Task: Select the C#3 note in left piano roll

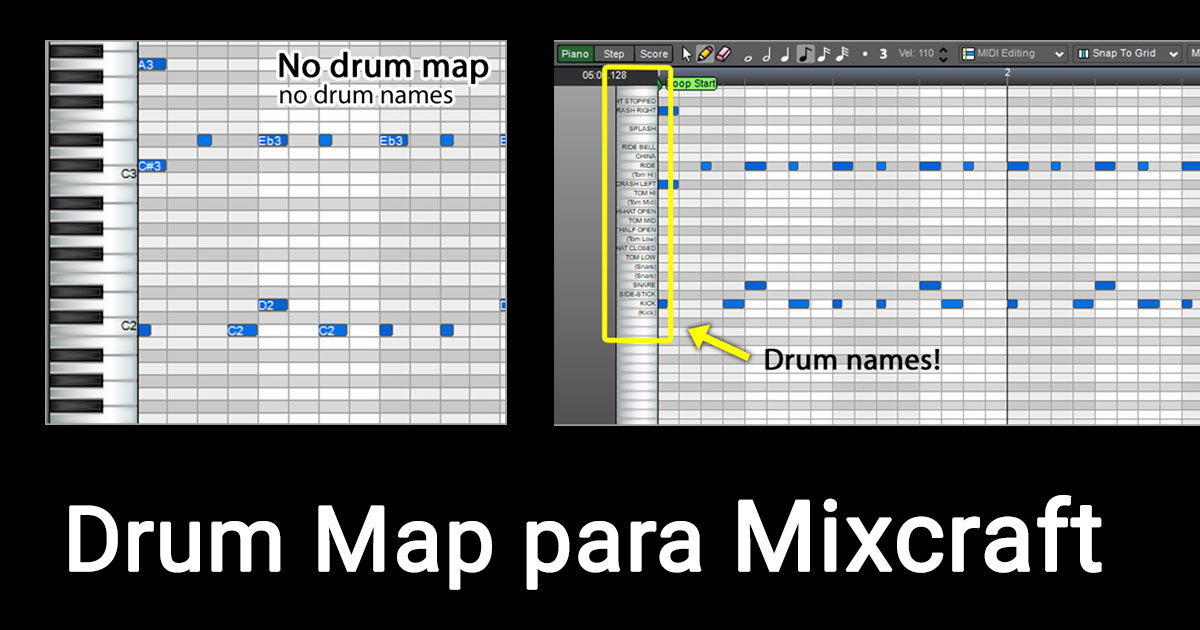Action: tap(152, 165)
